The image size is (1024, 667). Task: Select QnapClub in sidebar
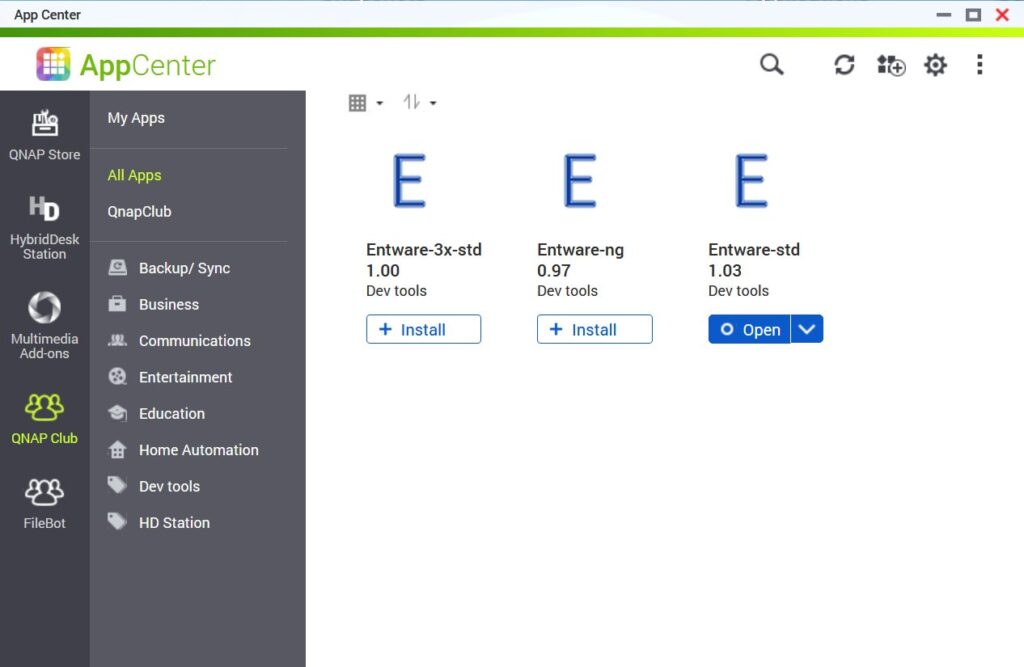[139, 212]
